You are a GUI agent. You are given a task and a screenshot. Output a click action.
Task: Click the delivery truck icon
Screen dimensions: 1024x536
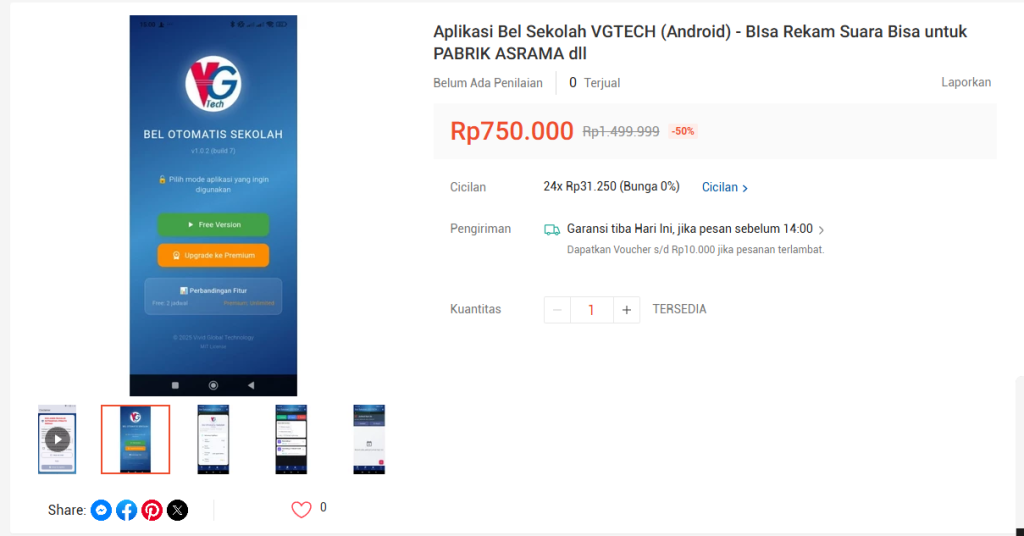(552, 230)
